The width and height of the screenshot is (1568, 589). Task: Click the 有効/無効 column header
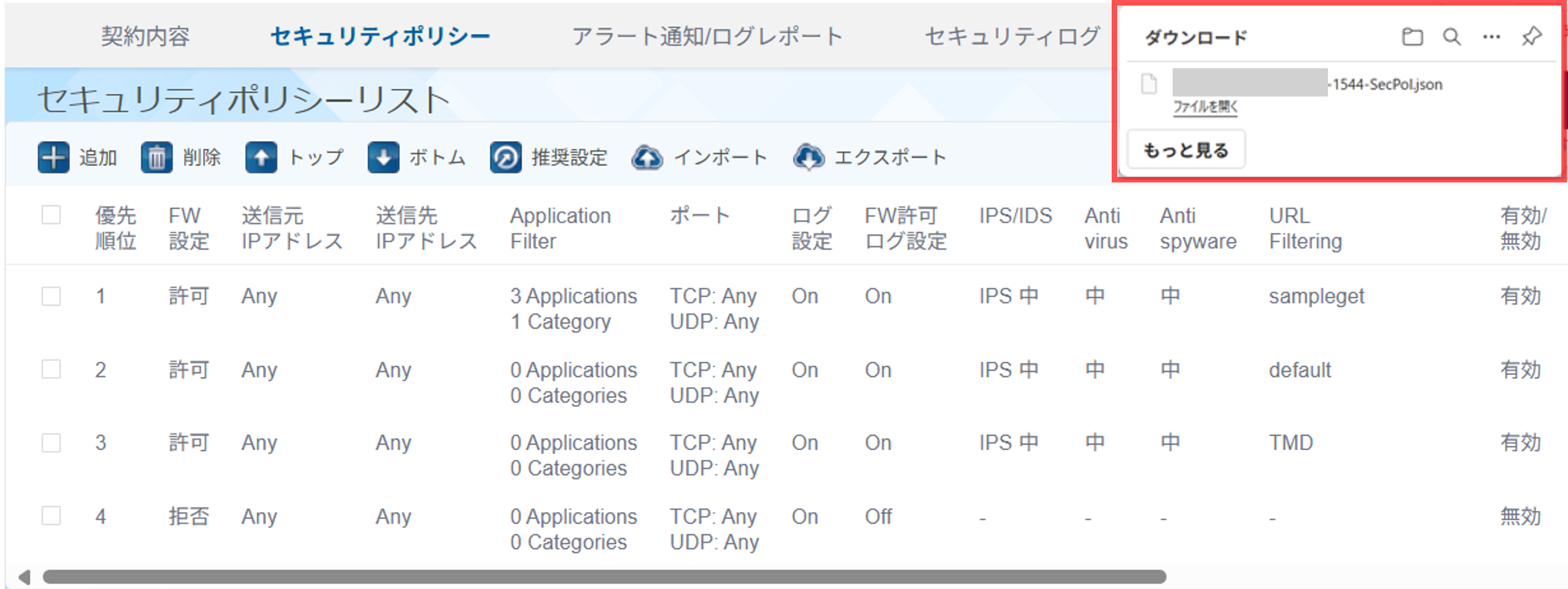[1523, 228]
